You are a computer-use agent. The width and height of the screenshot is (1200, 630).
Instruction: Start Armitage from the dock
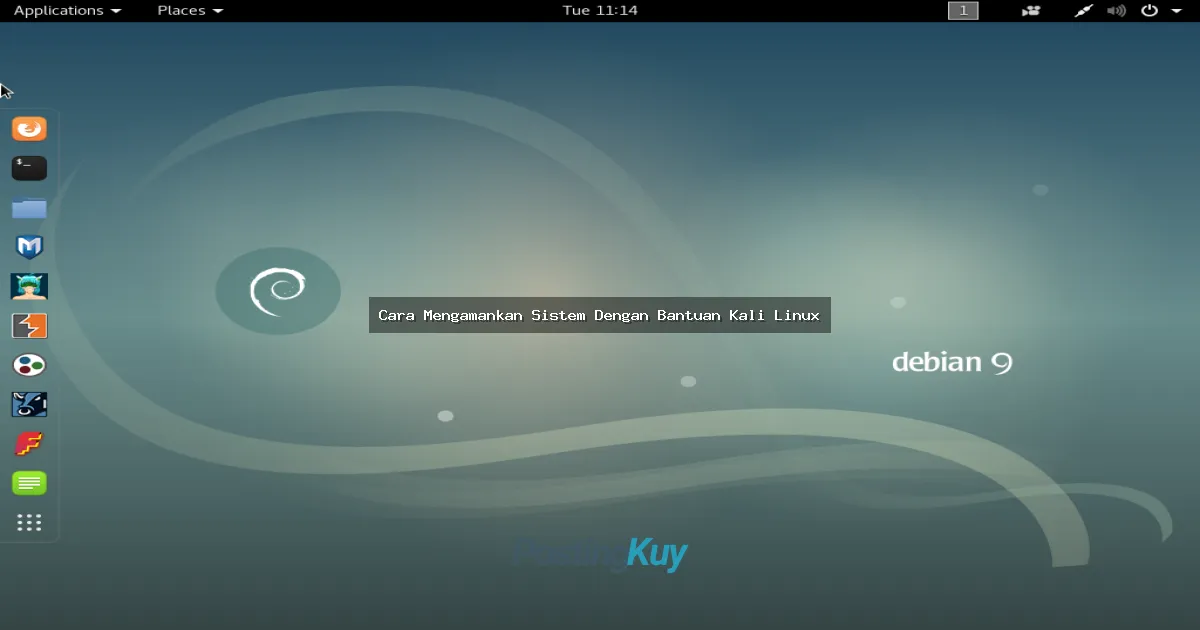click(29, 286)
